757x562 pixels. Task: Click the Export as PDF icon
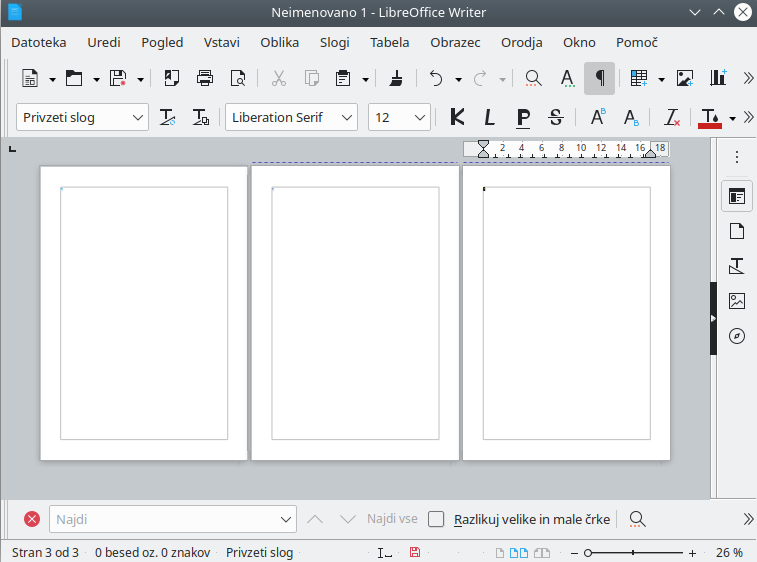click(x=172, y=78)
